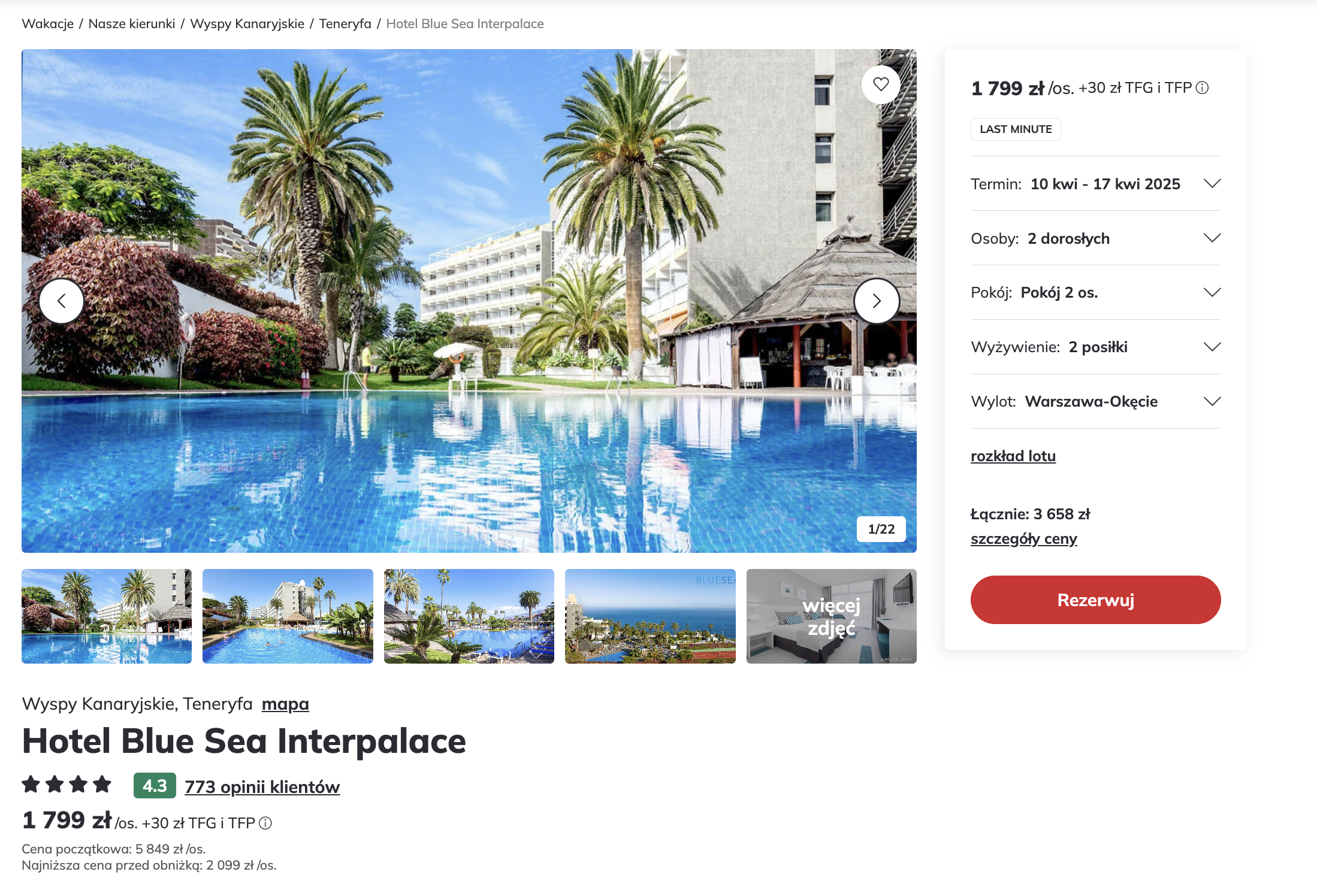
Task: Open więcej zdjęć gallery thumbnail
Action: click(x=831, y=616)
